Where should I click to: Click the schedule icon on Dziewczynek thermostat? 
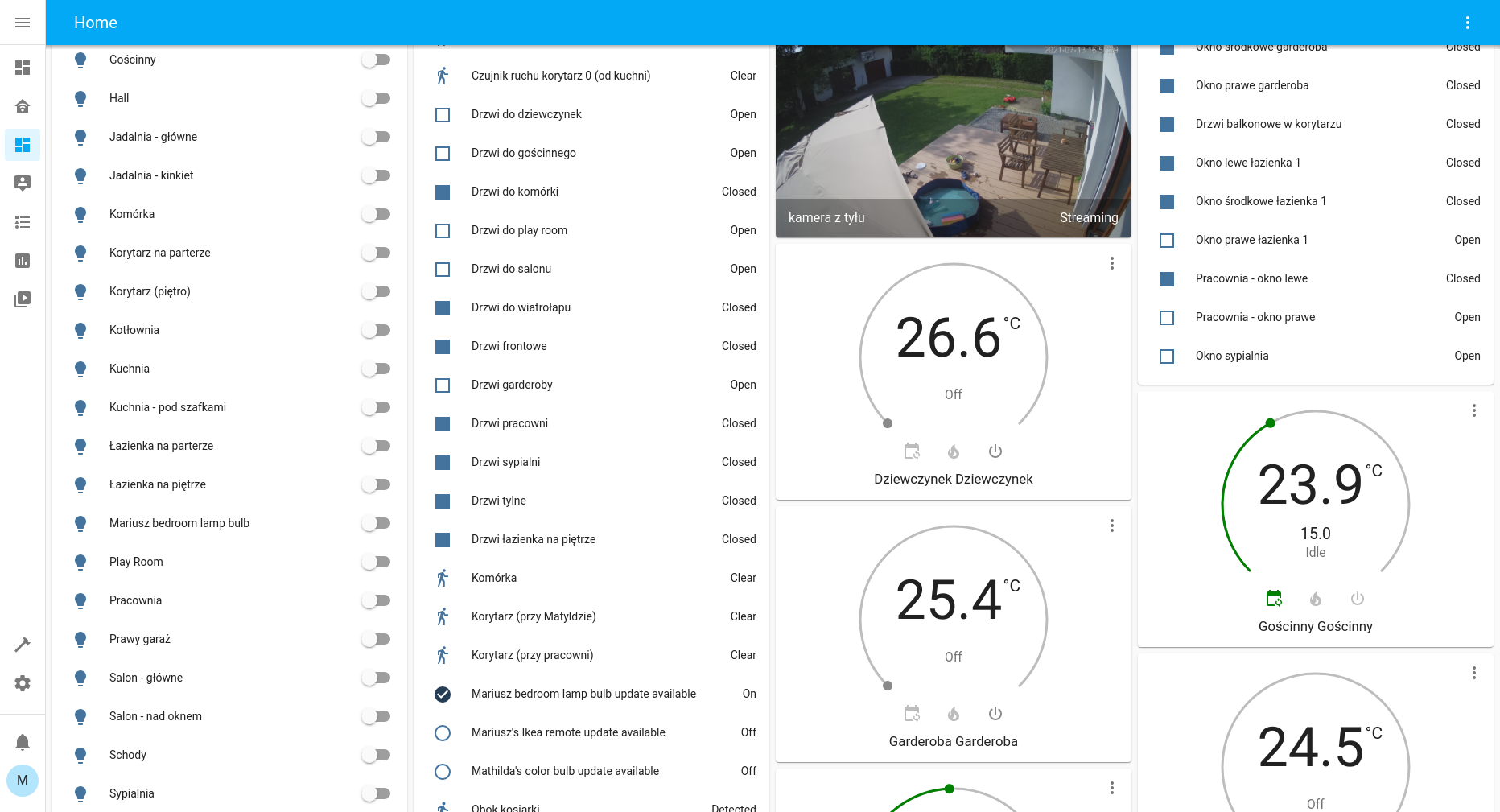pyautogui.click(x=912, y=451)
